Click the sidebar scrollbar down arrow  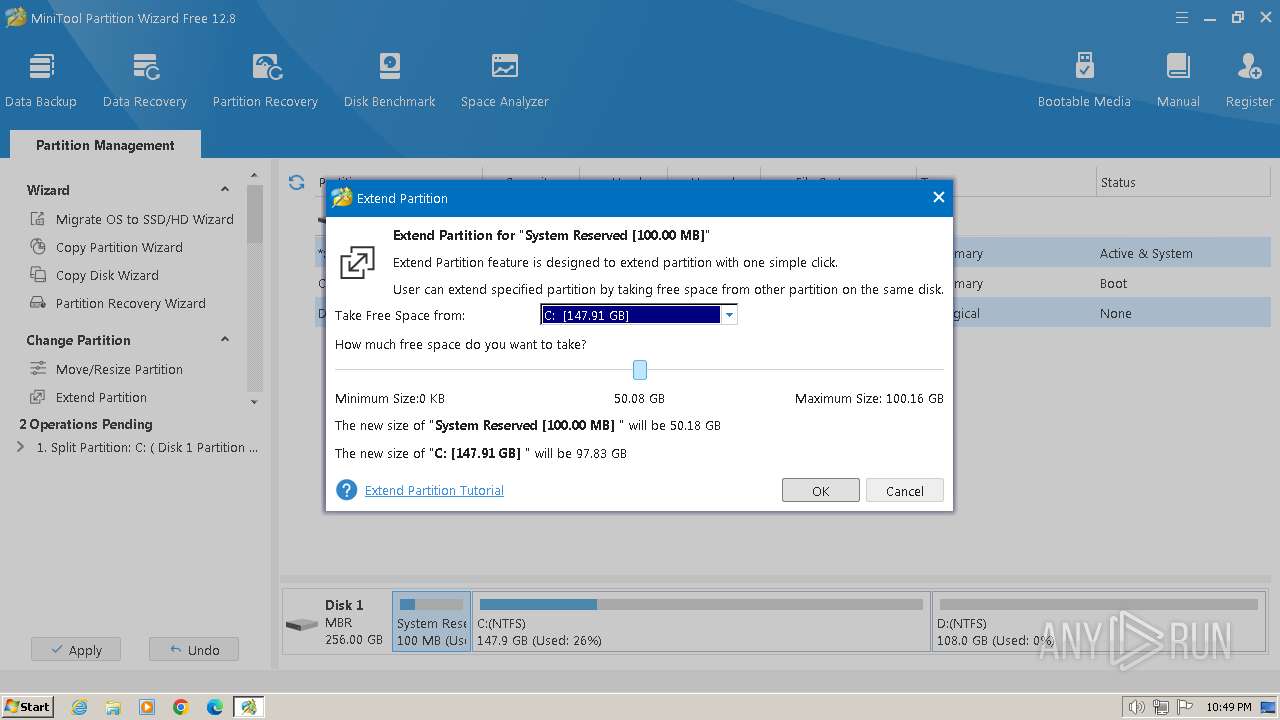click(x=254, y=402)
